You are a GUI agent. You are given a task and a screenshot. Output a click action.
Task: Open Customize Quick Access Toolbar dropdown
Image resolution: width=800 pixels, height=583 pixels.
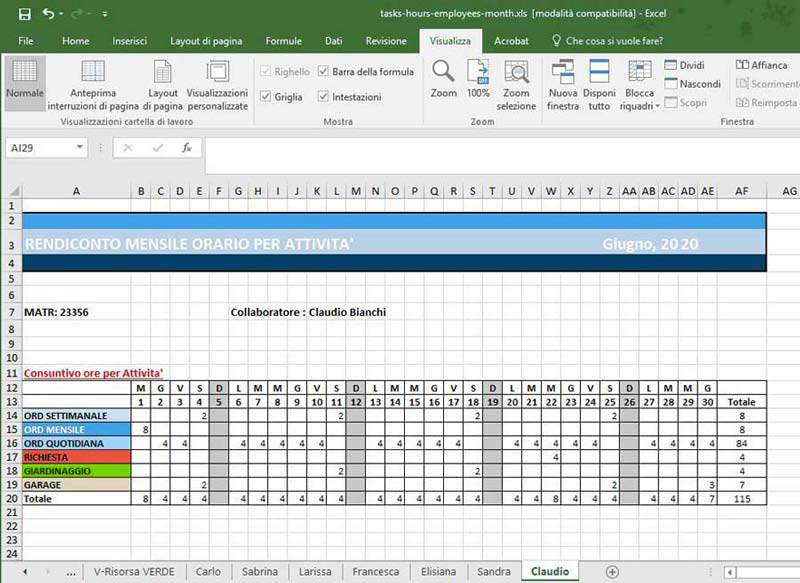point(105,14)
